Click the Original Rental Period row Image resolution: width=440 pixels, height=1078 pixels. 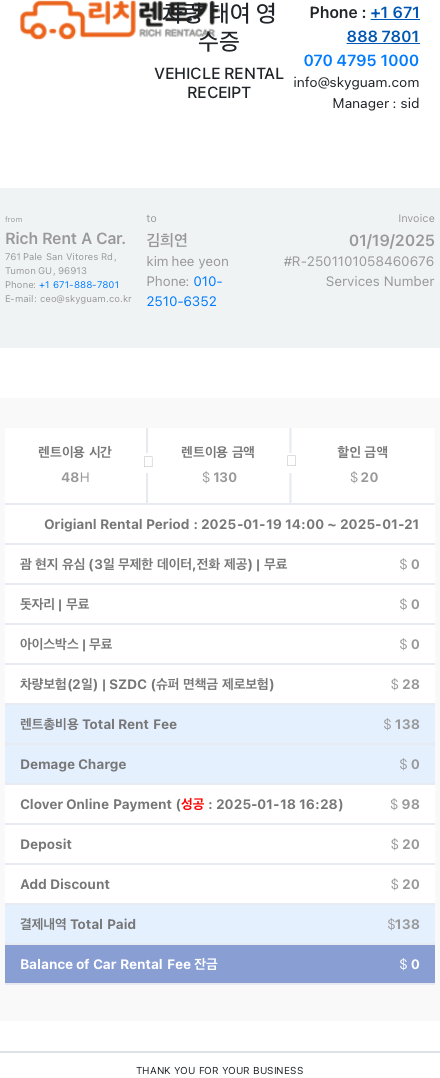point(220,524)
